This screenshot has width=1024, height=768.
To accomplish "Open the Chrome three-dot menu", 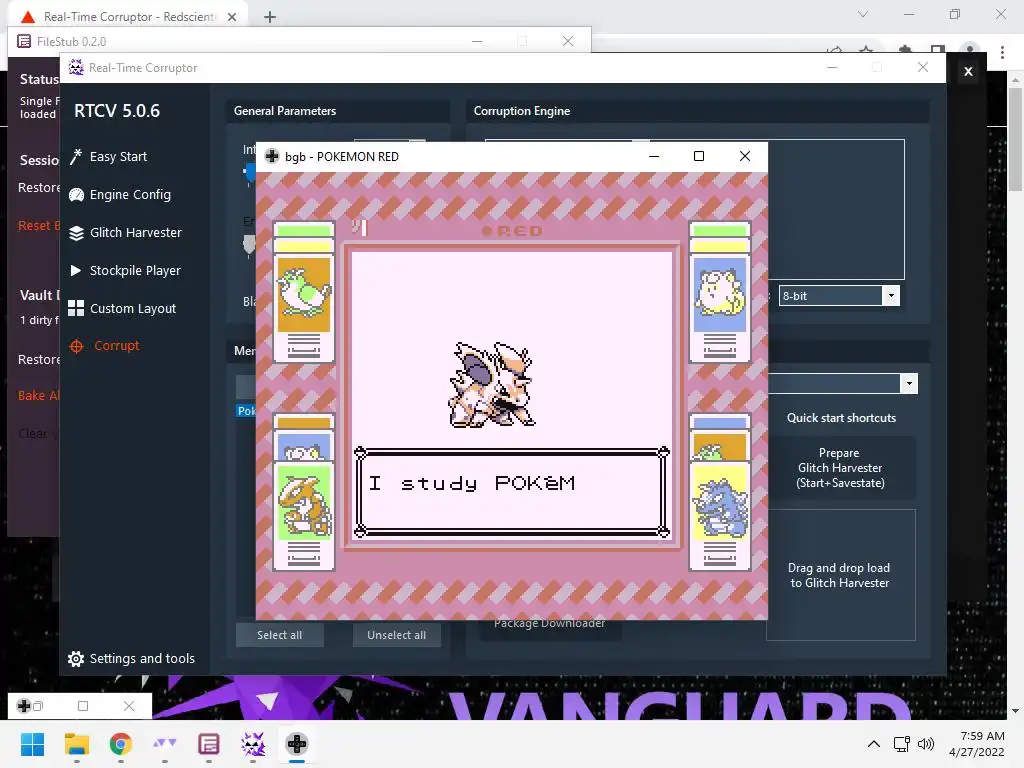I will click(1002, 52).
